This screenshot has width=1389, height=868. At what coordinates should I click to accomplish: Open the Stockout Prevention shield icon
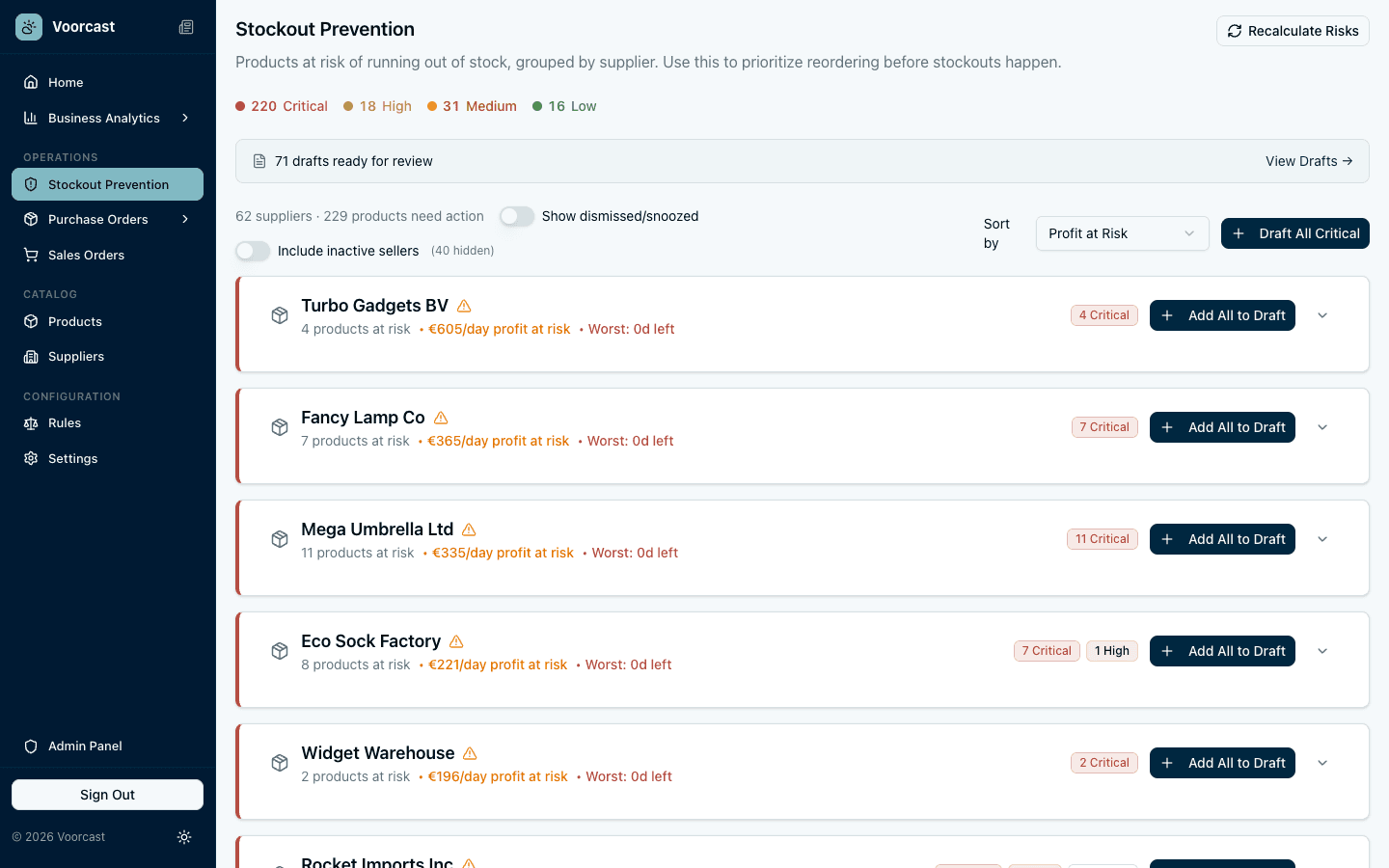[x=30, y=184]
